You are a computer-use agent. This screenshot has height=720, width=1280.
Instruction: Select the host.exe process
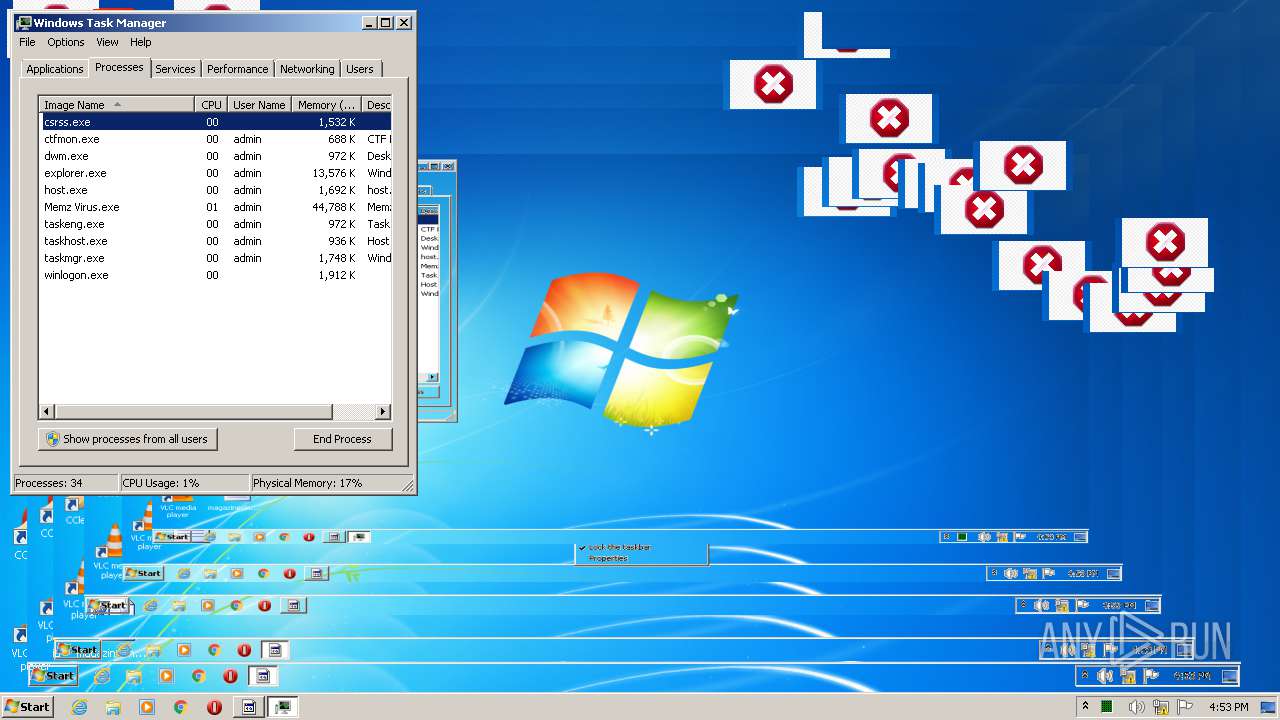click(x=215, y=190)
